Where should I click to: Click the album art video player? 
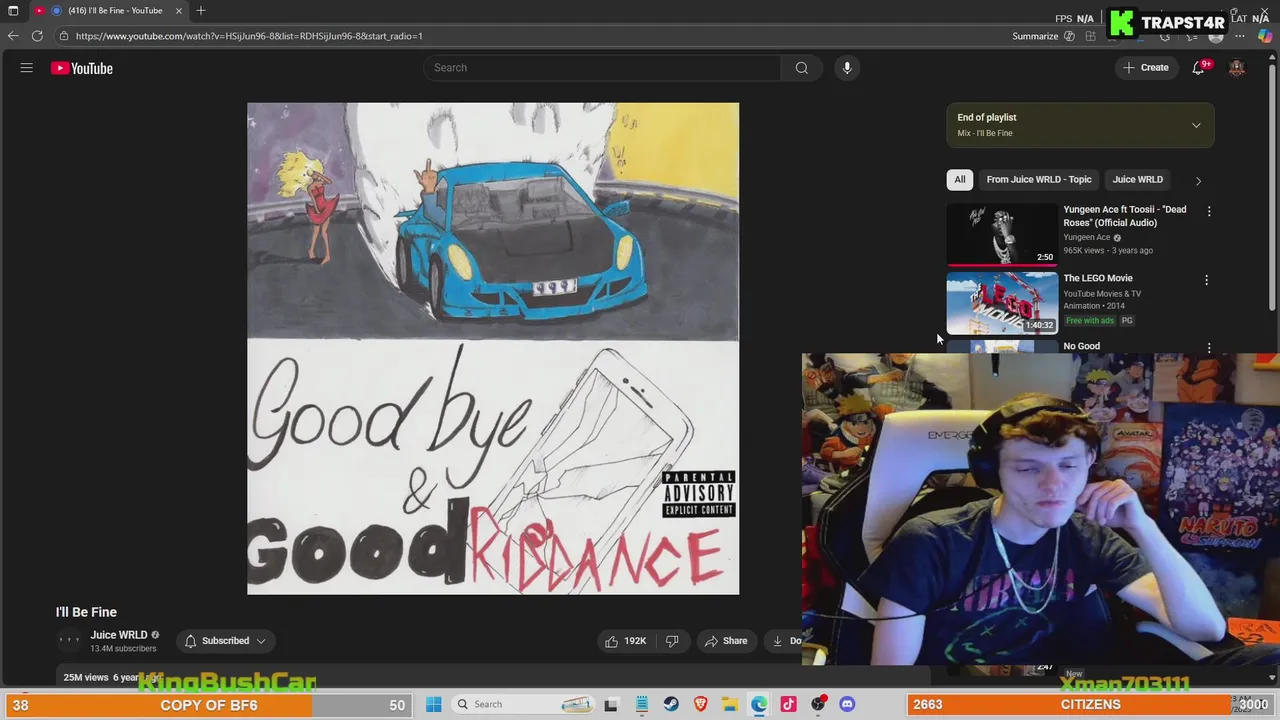(493, 348)
